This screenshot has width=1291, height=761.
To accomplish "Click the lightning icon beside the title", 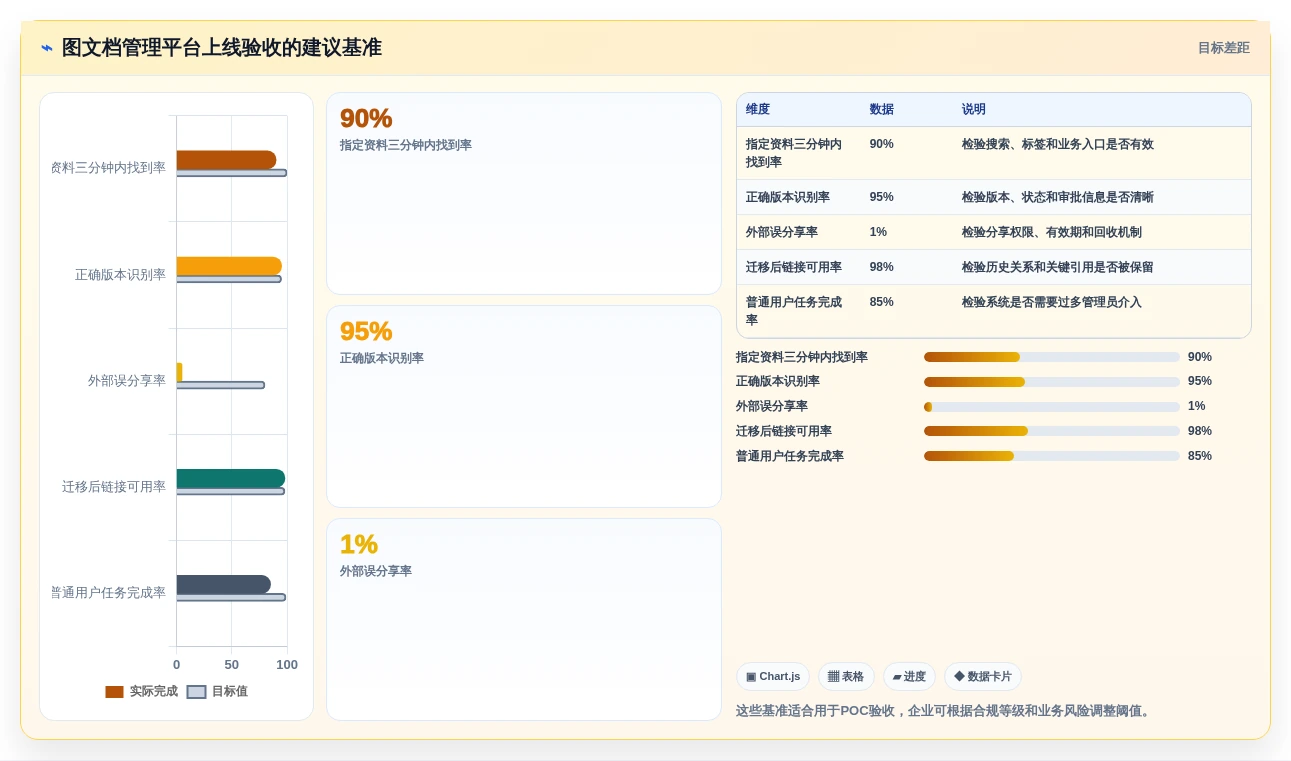I will pyautogui.click(x=47, y=48).
